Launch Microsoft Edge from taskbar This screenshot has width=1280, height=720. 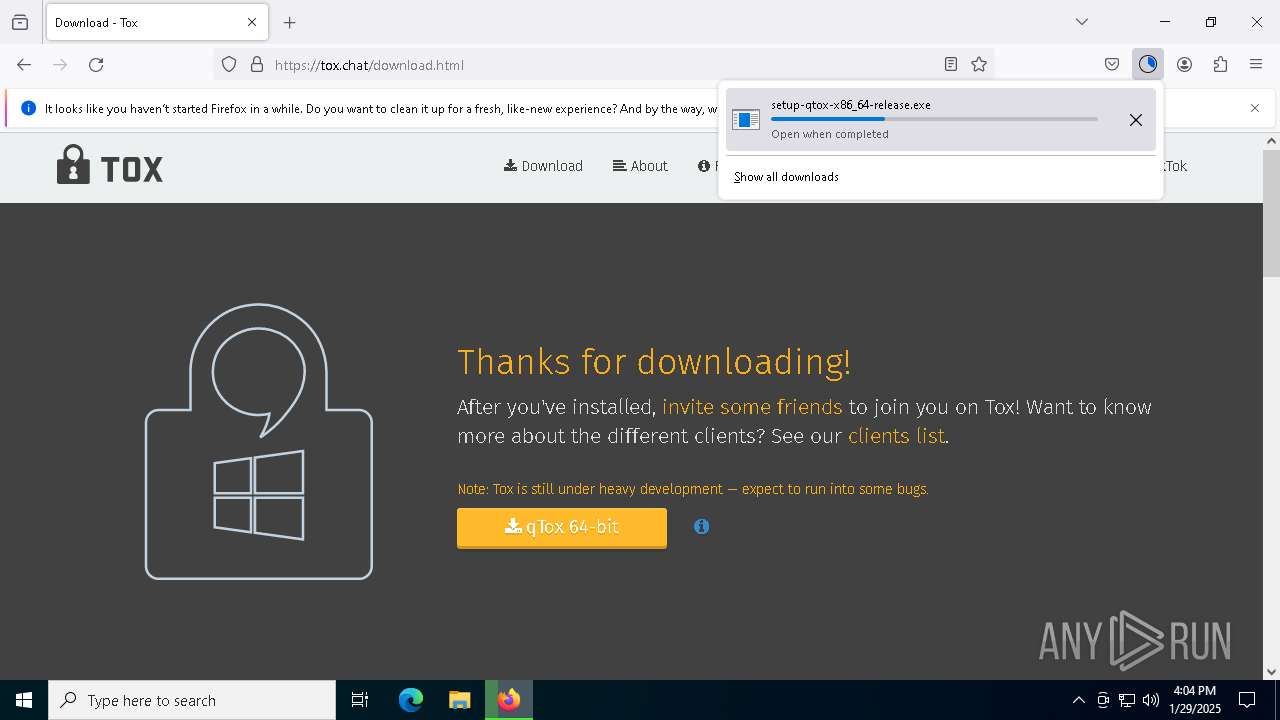pos(411,700)
